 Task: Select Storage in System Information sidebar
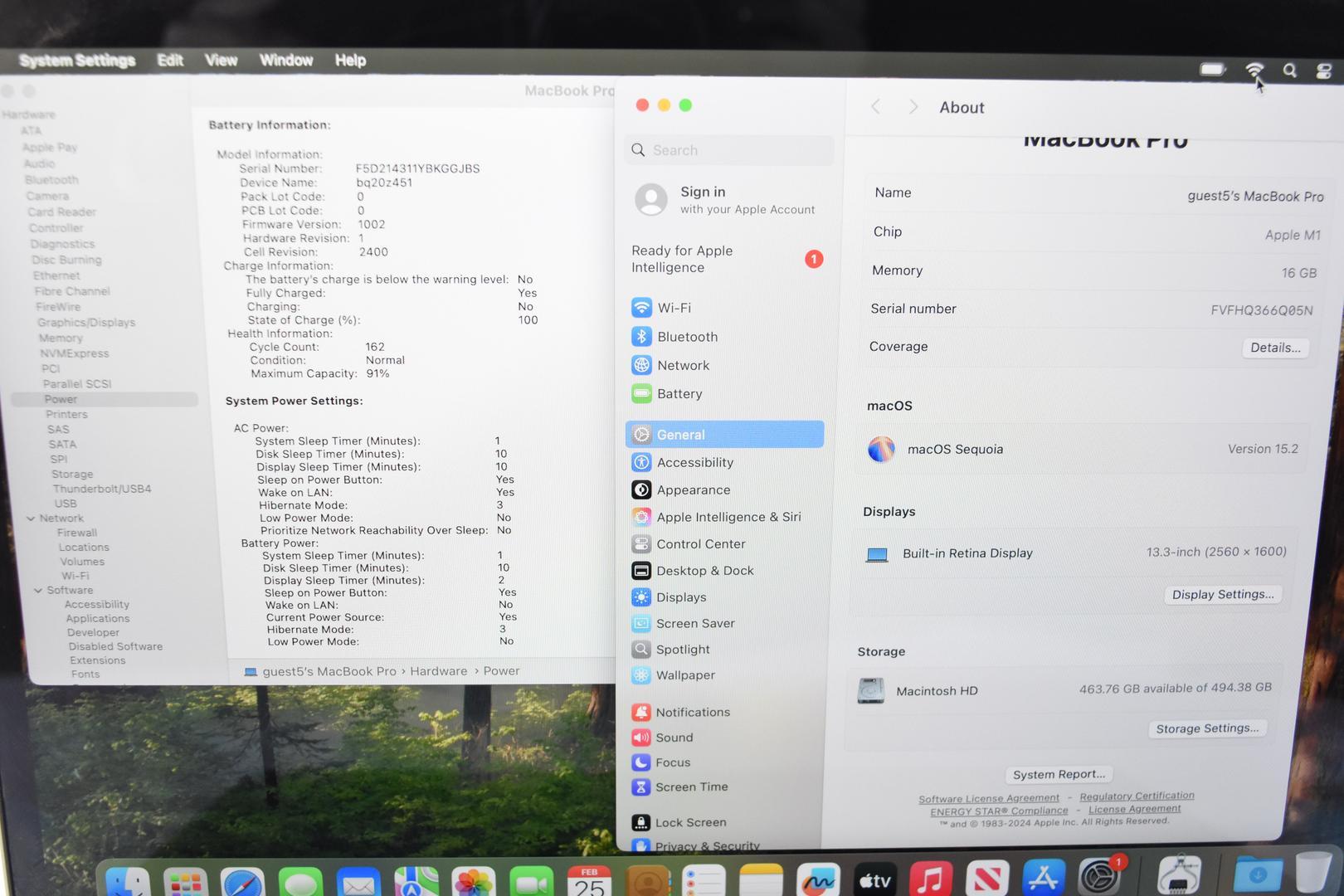72,475
